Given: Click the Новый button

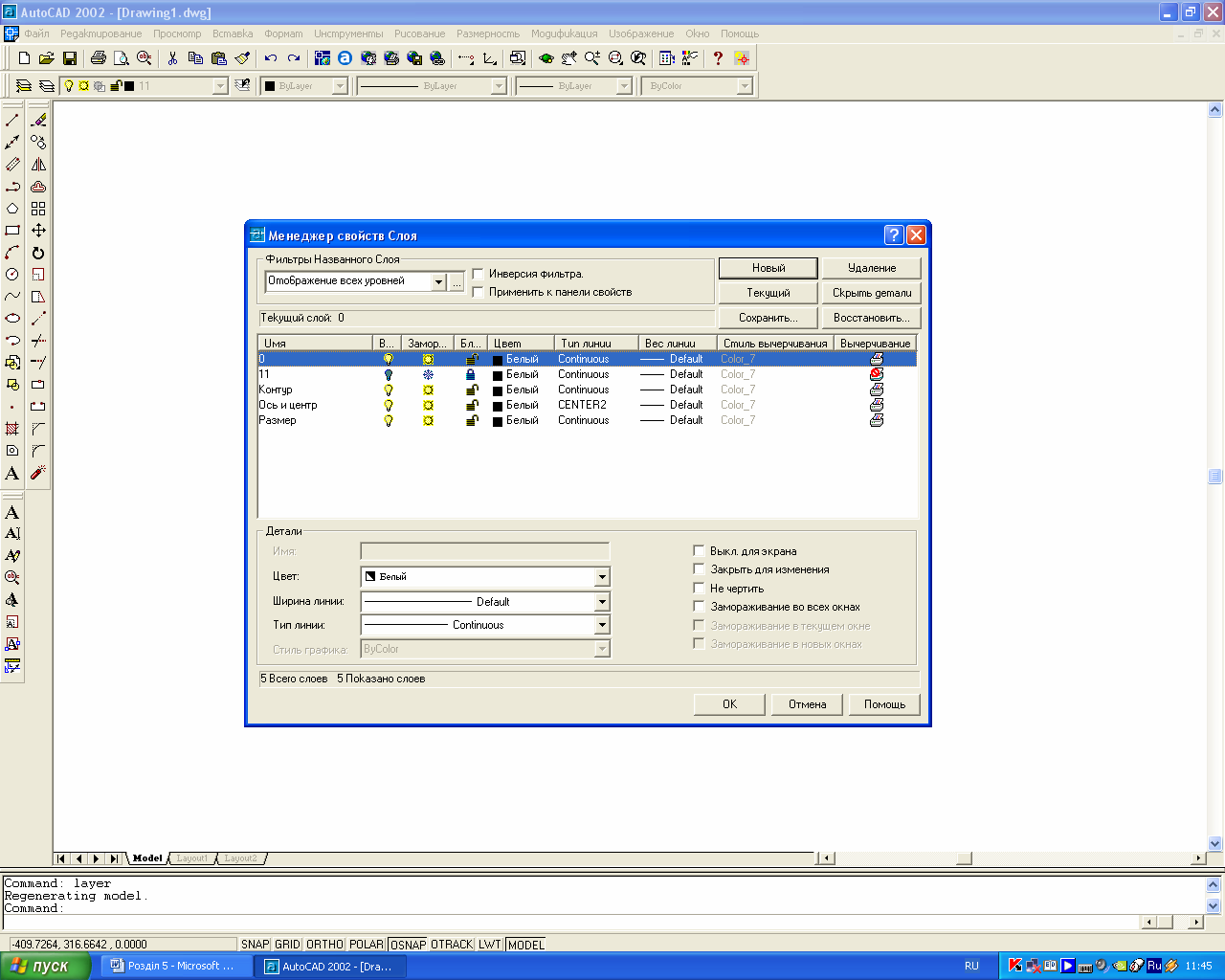Looking at the screenshot, I should click(x=768, y=268).
